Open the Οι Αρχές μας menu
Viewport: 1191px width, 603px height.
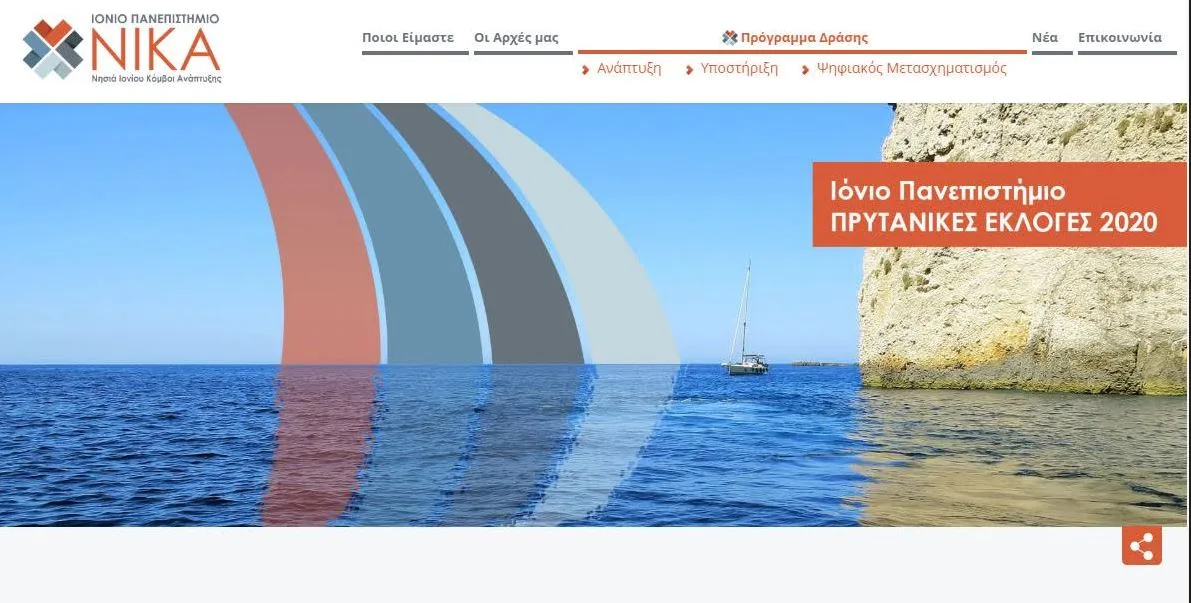(x=517, y=38)
